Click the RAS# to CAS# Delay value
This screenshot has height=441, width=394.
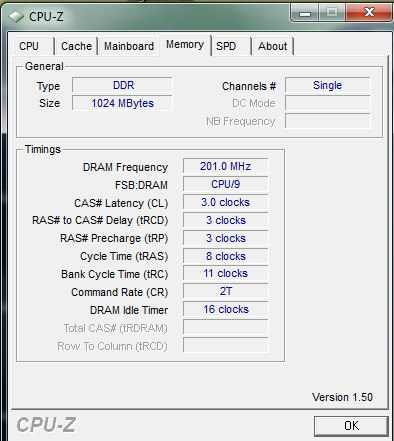click(x=226, y=220)
